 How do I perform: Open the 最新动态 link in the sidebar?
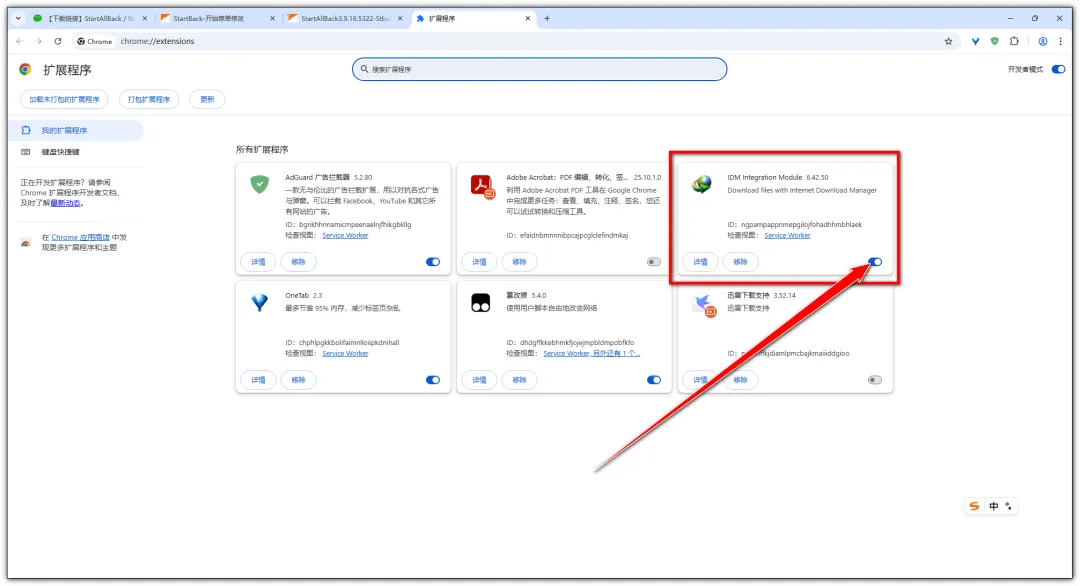coord(66,203)
